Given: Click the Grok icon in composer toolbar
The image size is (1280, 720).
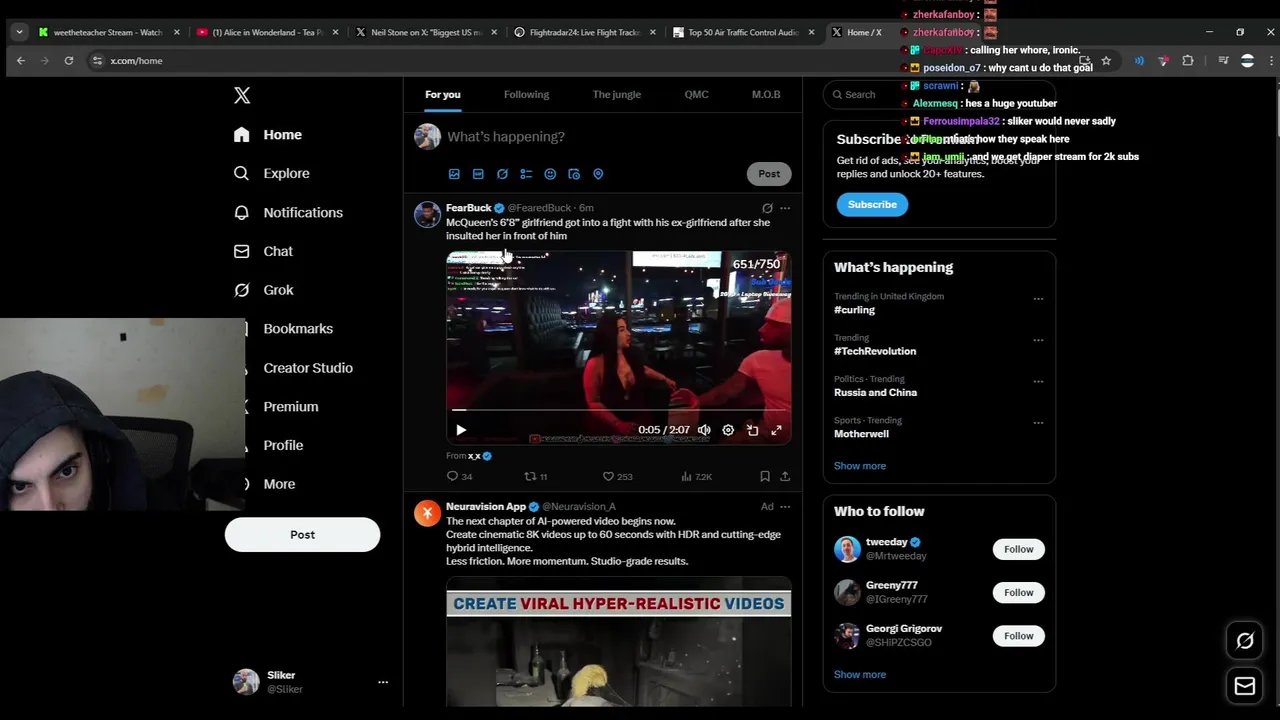Looking at the screenshot, I should tap(502, 174).
